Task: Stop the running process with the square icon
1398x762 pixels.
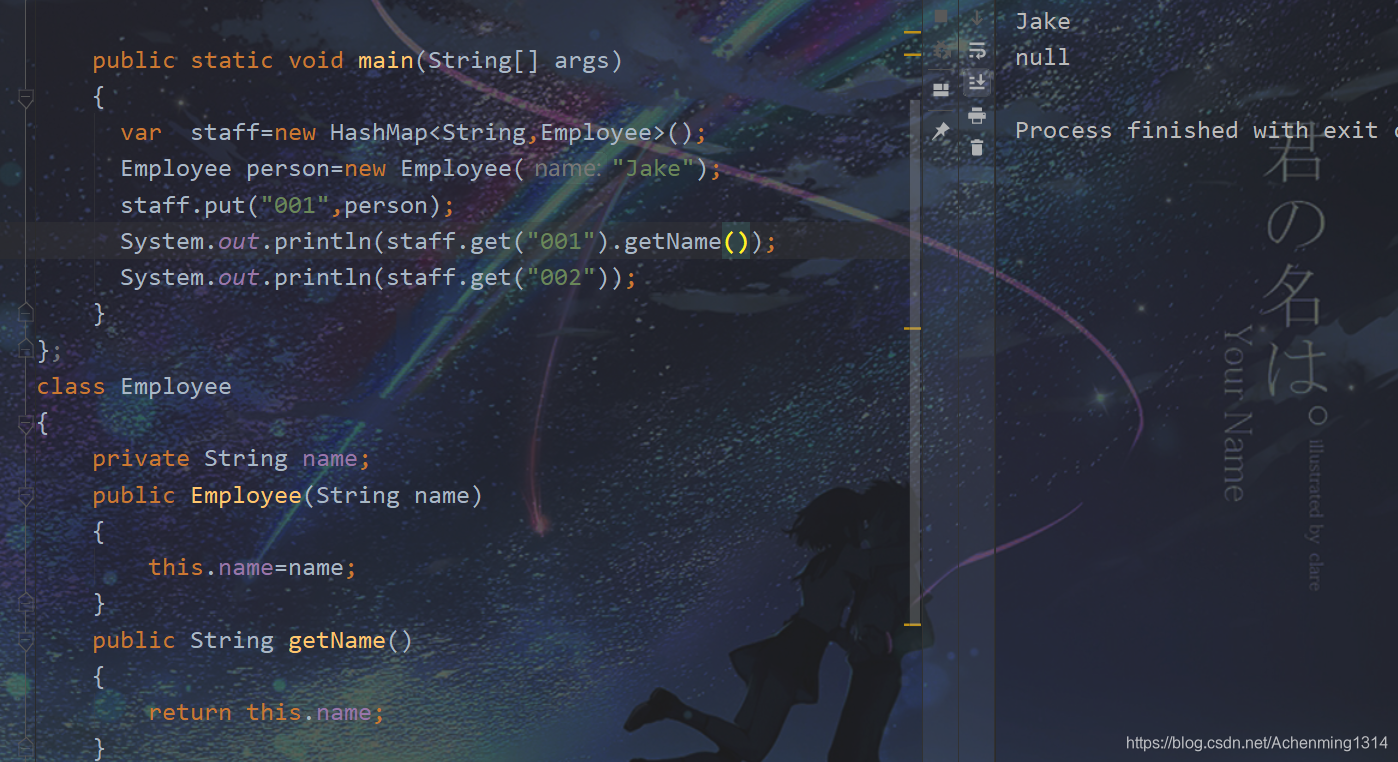Action: click(x=941, y=16)
